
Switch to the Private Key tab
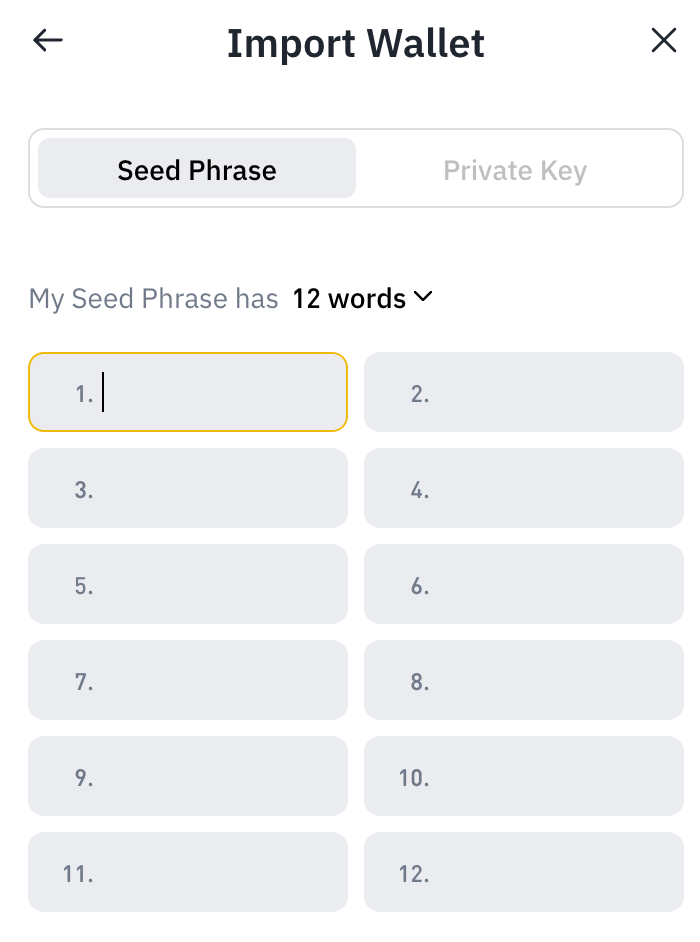[515, 170]
